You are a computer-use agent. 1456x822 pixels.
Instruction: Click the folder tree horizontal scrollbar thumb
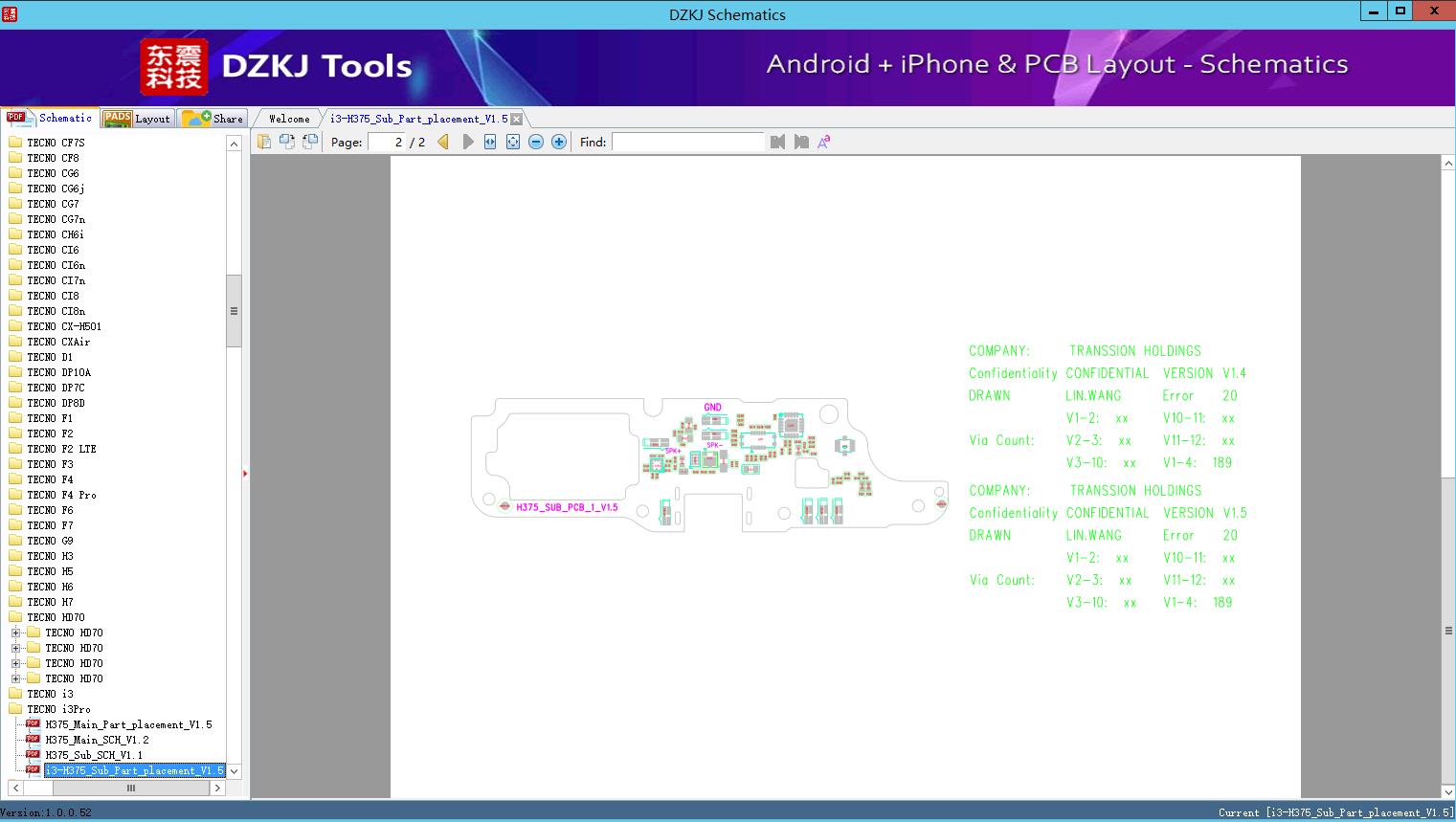tap(131, 788)
